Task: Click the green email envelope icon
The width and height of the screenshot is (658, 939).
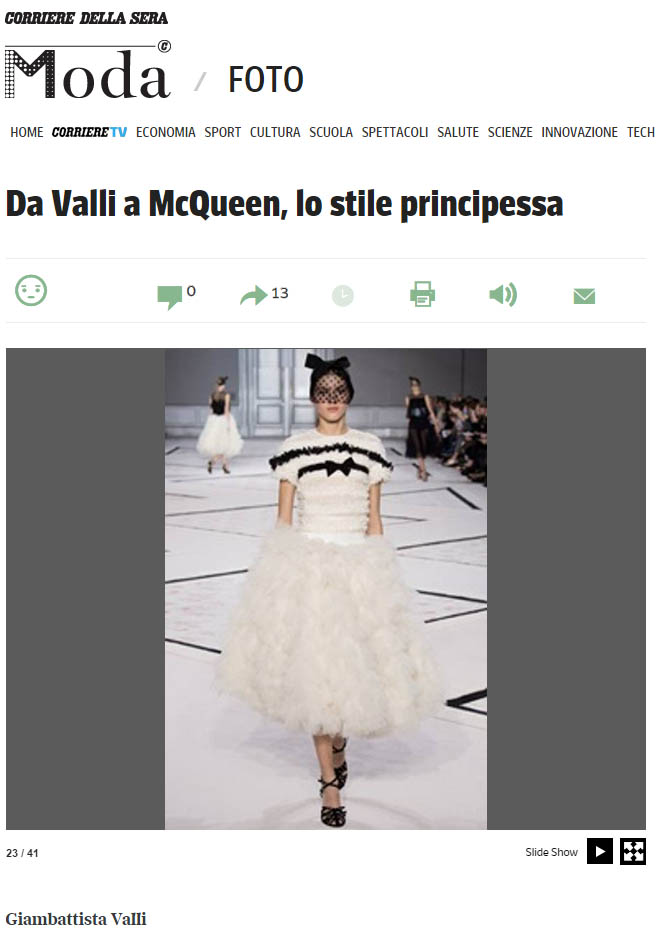Action: pos(584,296)
